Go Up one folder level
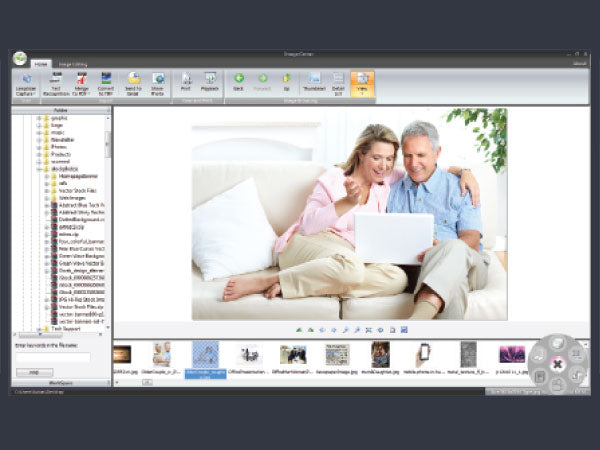Viewport: 600px width, 450px height. point(287,82)
